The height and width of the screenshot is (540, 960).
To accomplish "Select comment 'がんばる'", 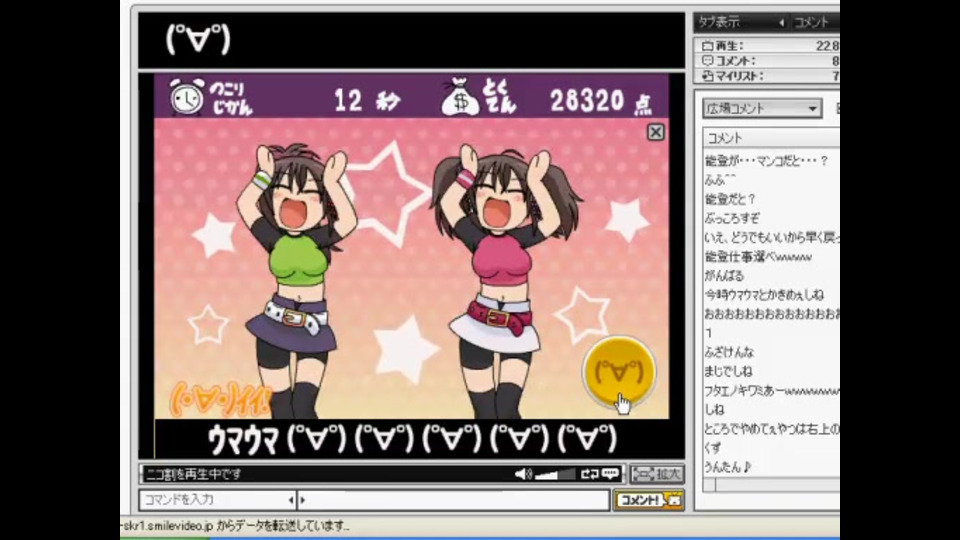I will tap(724, 276).
